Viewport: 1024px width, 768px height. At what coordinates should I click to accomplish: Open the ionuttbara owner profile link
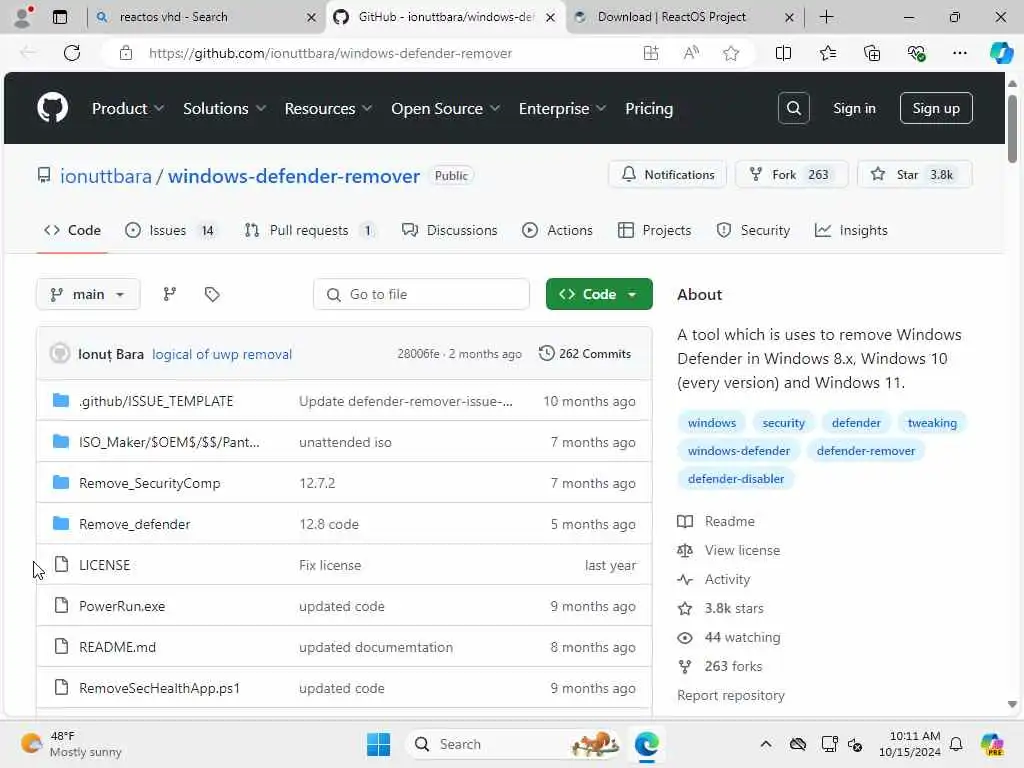click(106, 176)
